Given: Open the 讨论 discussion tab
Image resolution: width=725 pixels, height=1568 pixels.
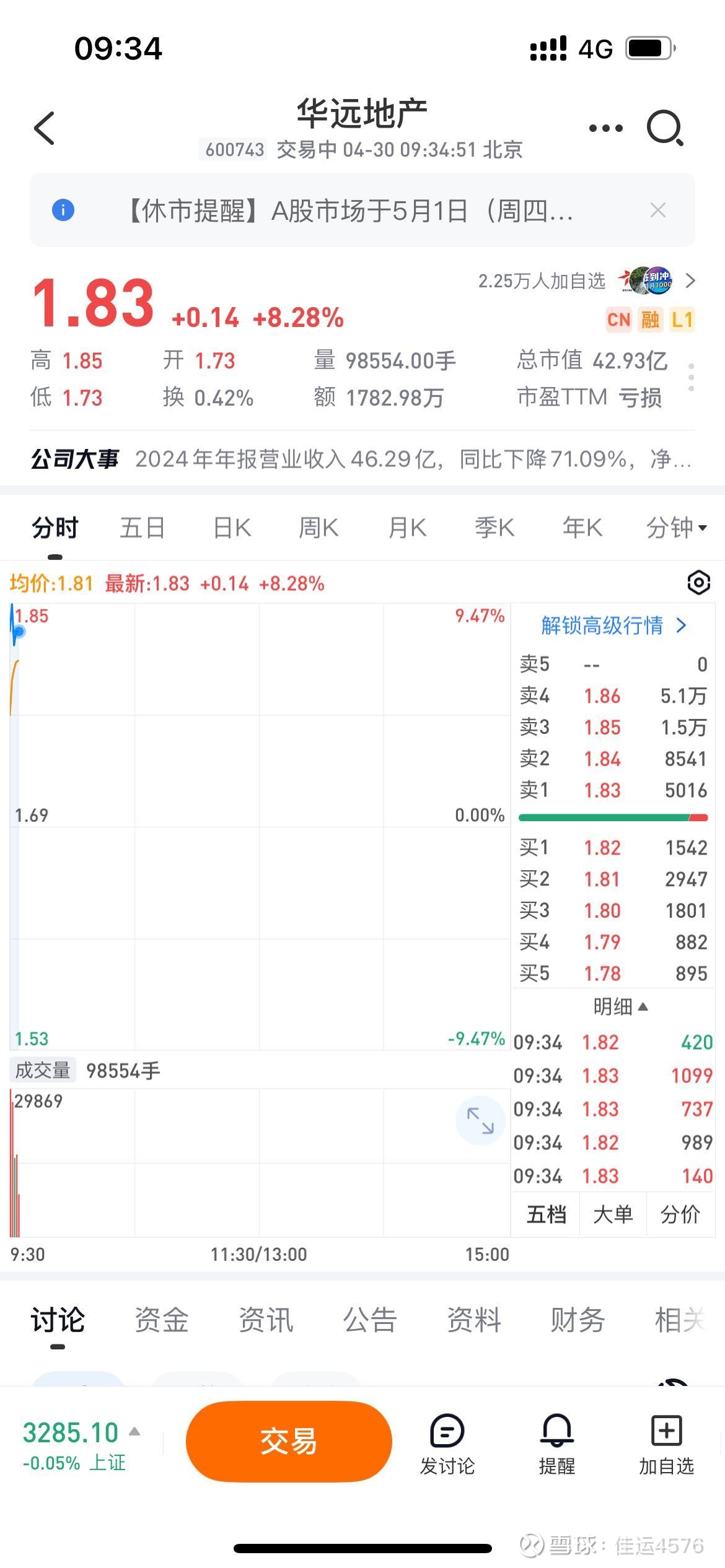Looking at the screenshot, I should click(x=58, y=1320).
